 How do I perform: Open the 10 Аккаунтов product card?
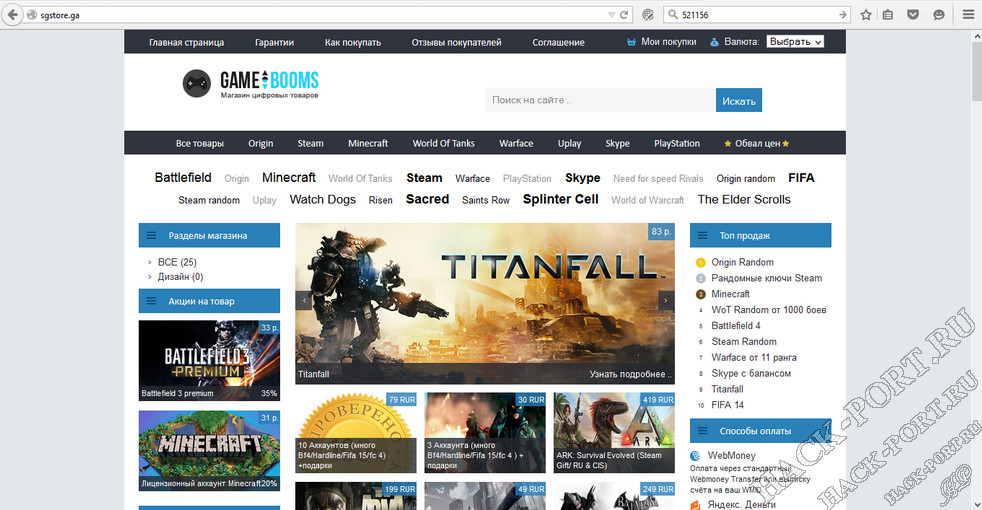[356, 432]
